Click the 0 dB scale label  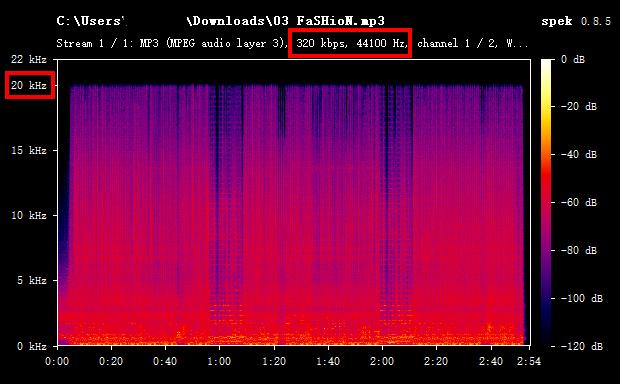coord(573,59)
